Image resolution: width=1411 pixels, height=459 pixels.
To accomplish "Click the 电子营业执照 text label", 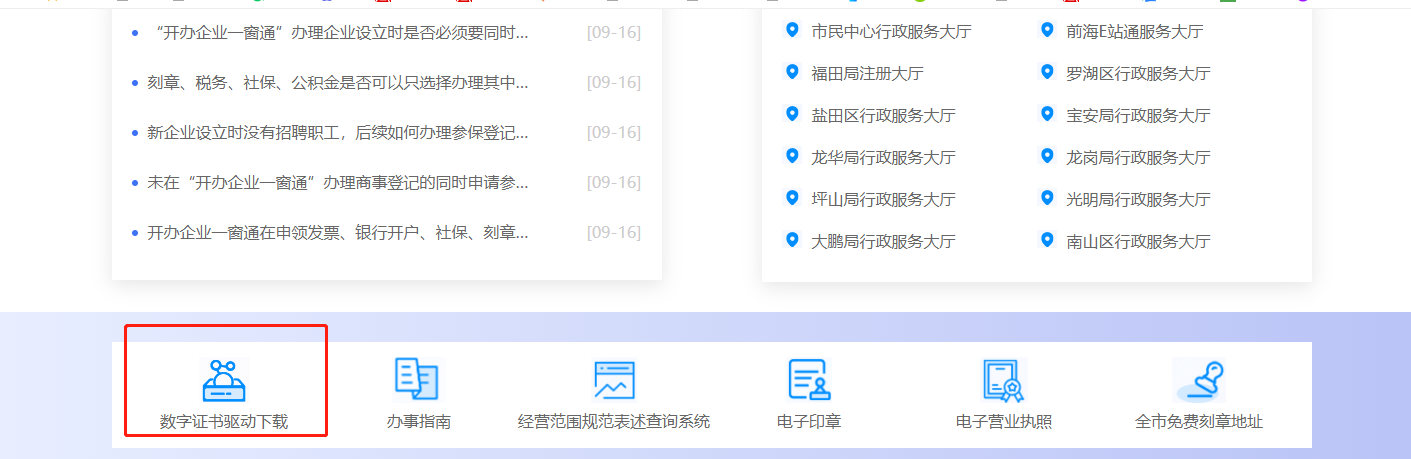I will click(x=1003, y=421).
